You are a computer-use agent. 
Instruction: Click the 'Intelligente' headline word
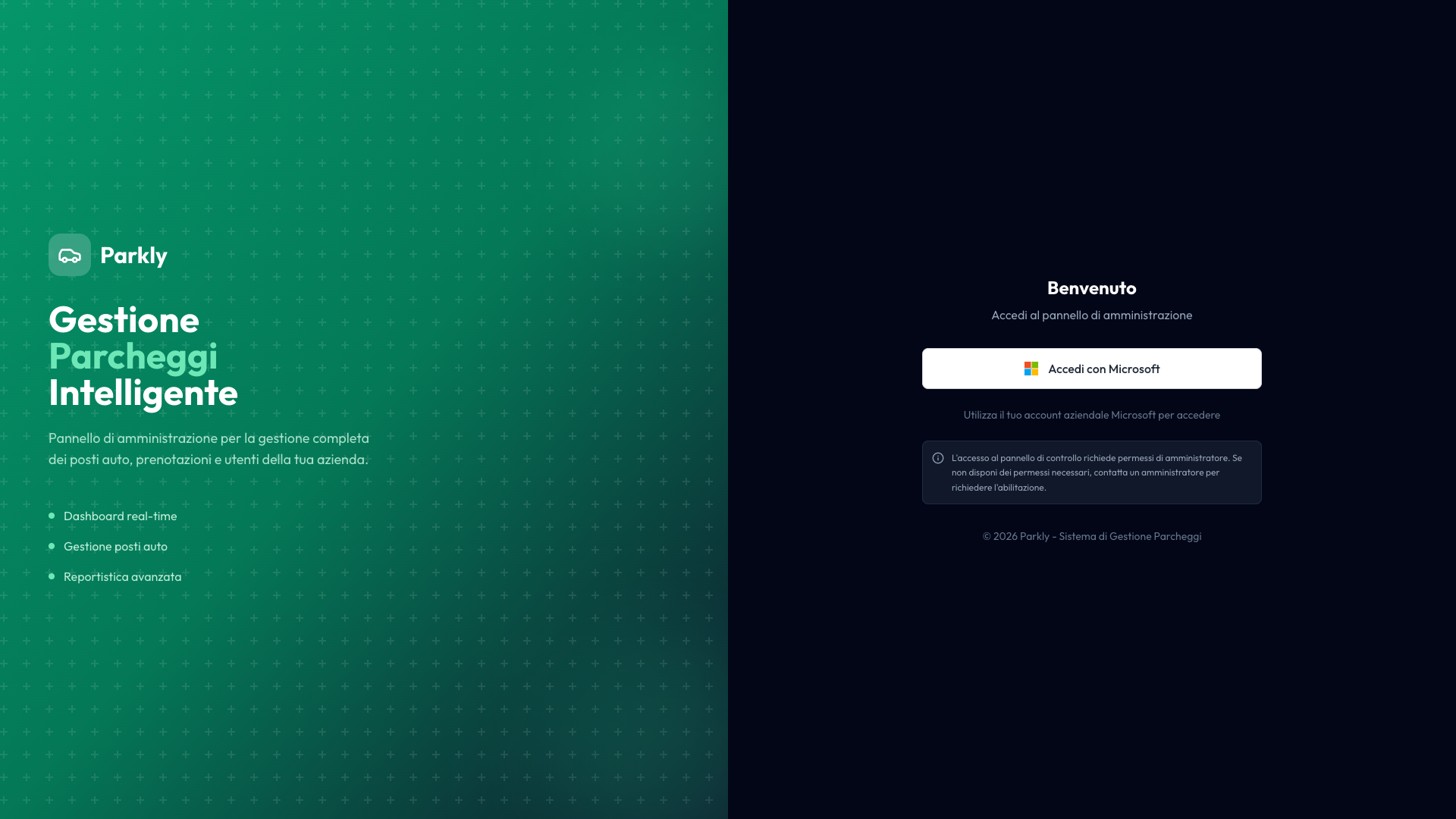[x=143, y=393]
